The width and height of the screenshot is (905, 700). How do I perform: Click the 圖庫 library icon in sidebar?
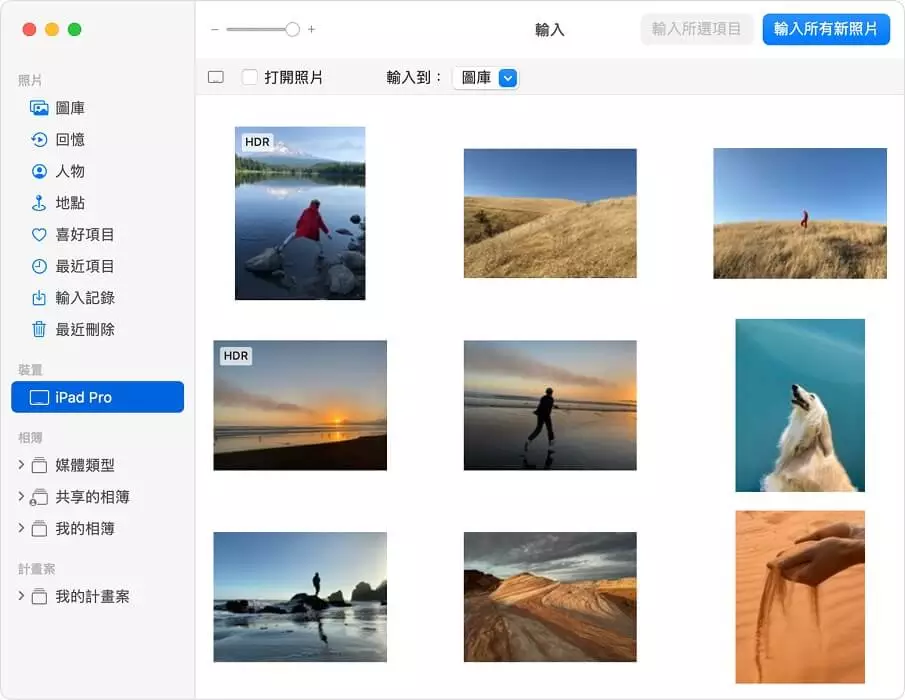click(x=39, y=108)
